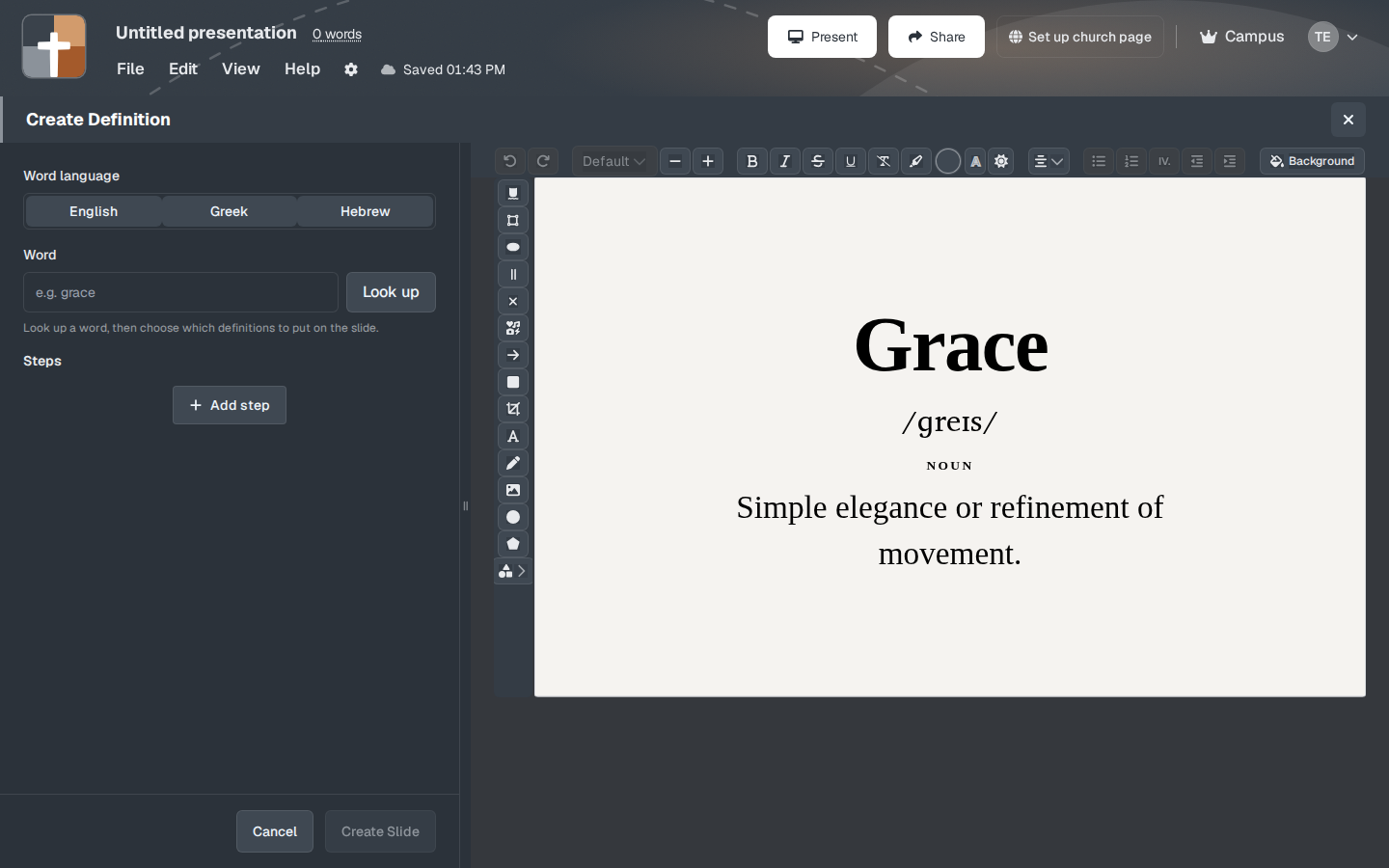The height and width of the screenshot is (868, 1389).
Task: Click the 0 words counter link
Action: click(x=337, y=34)
